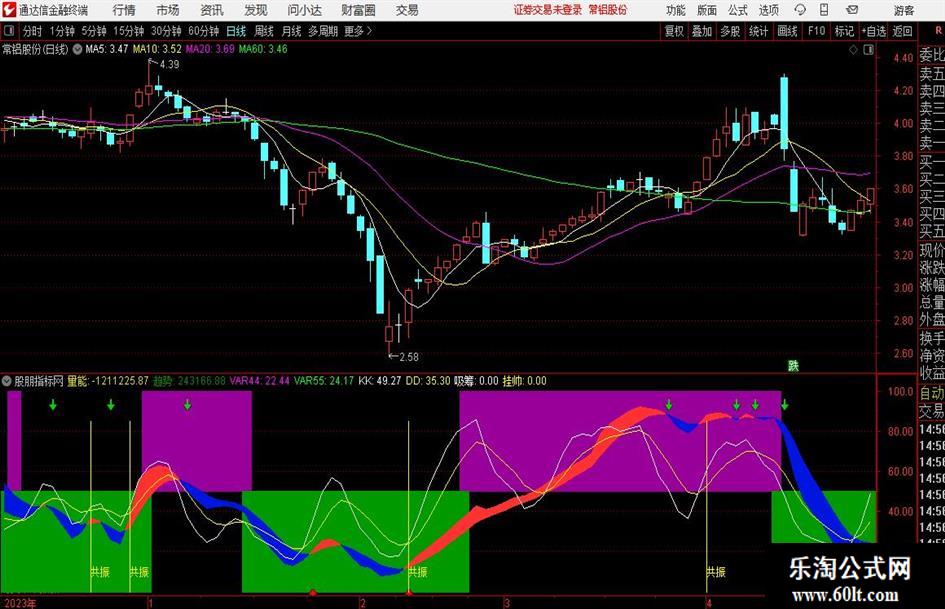Expand the chart settings arrow beside 常铝股份(日线)
The image size is (945, 609).
[77, 49]
